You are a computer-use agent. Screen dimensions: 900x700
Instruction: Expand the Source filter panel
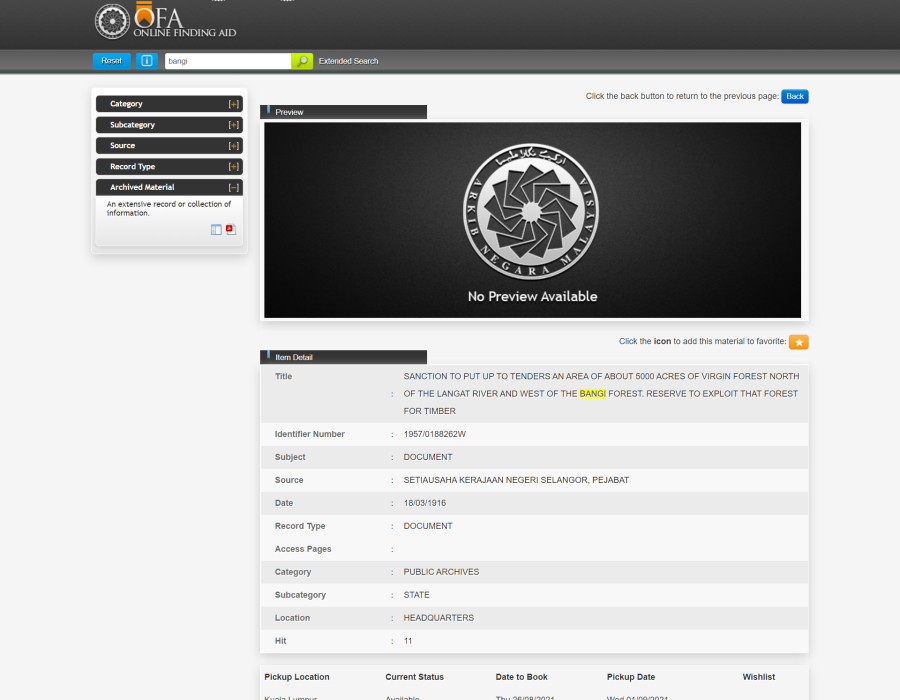234,146
